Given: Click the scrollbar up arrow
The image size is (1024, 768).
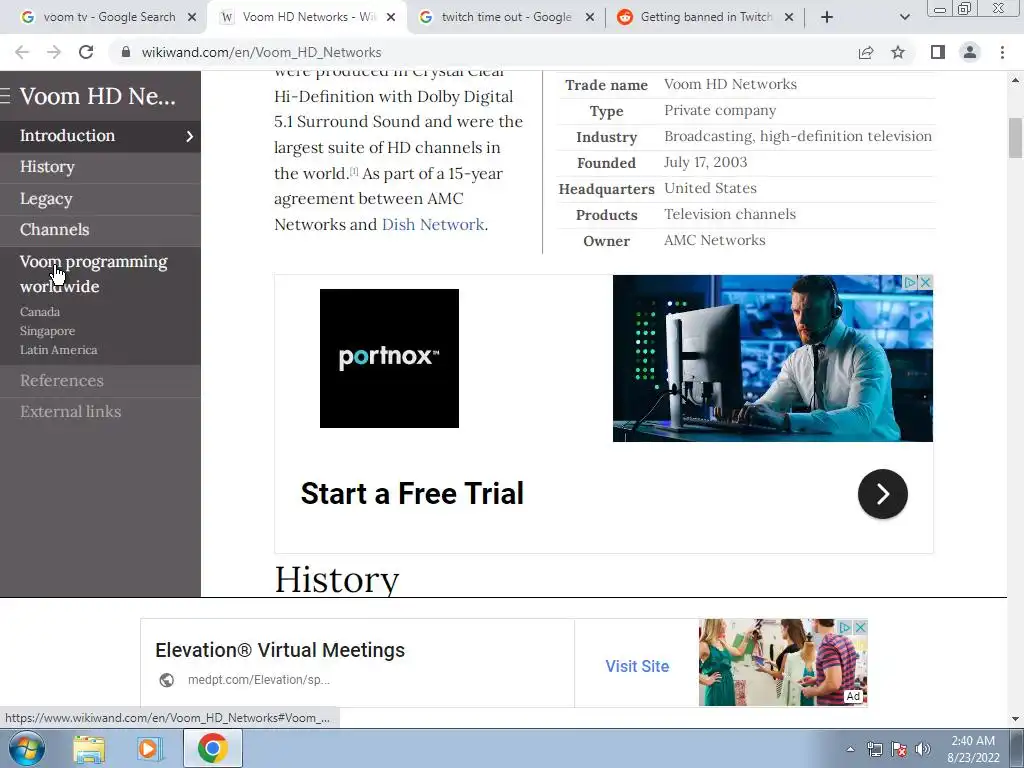Looking at the screenshot, I should [1016, 80].
